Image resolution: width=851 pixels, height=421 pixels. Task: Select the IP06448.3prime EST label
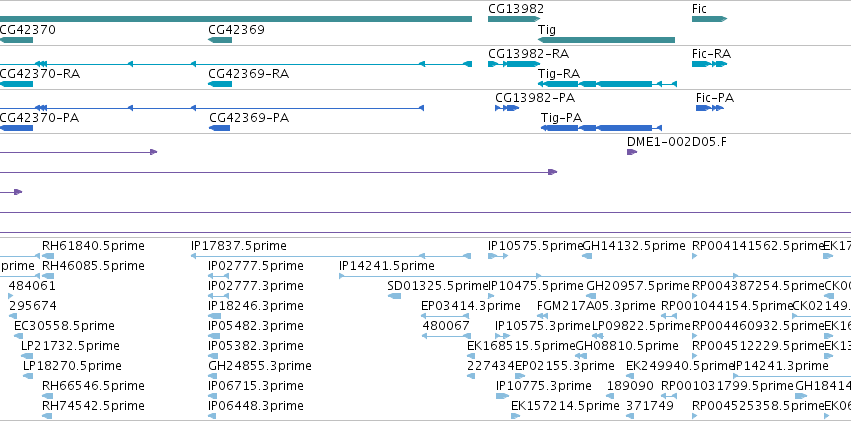pyautogui.click(x=256, y=406)
